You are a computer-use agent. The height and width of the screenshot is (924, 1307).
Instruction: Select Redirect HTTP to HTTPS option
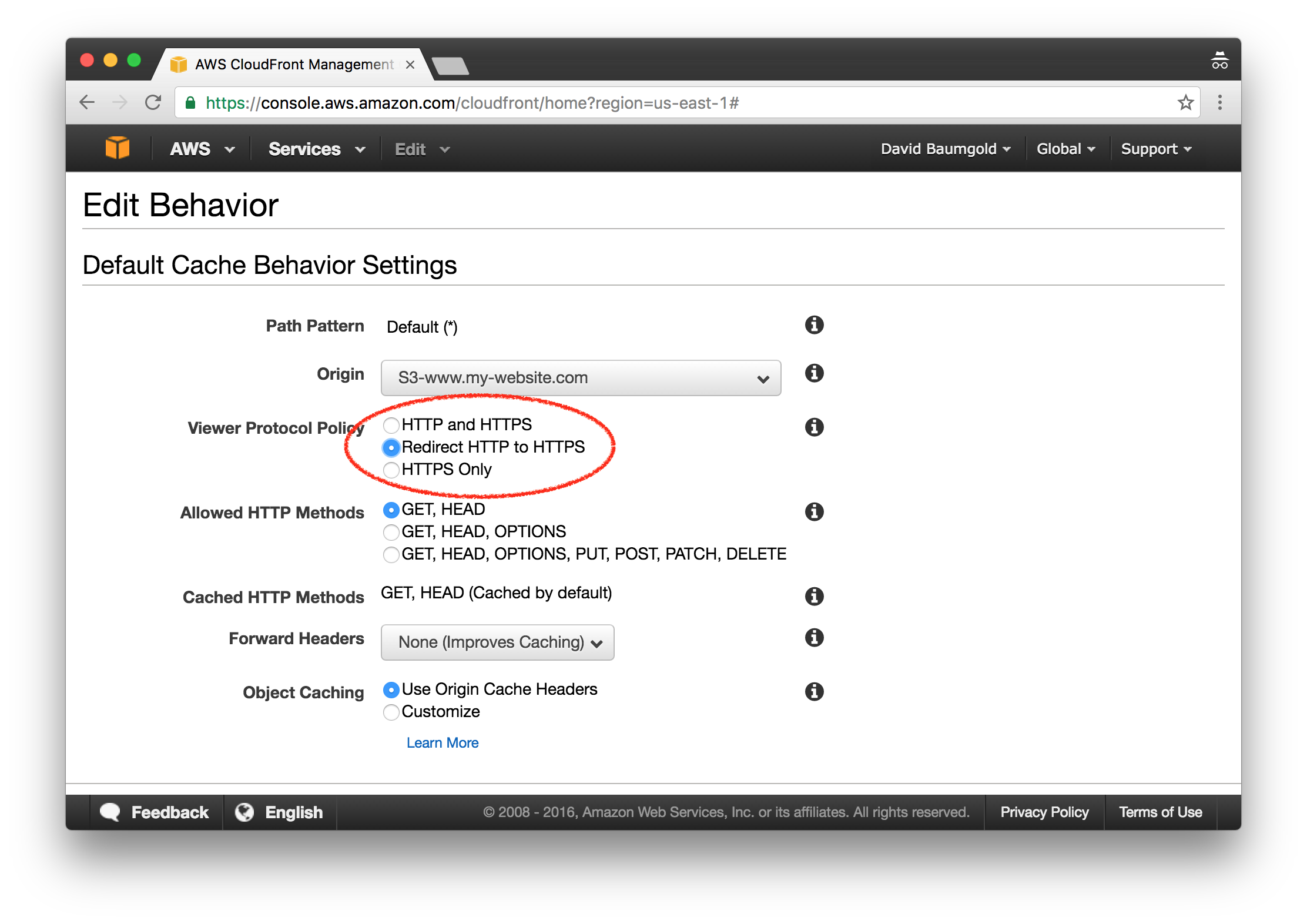[x=391, y=447]
